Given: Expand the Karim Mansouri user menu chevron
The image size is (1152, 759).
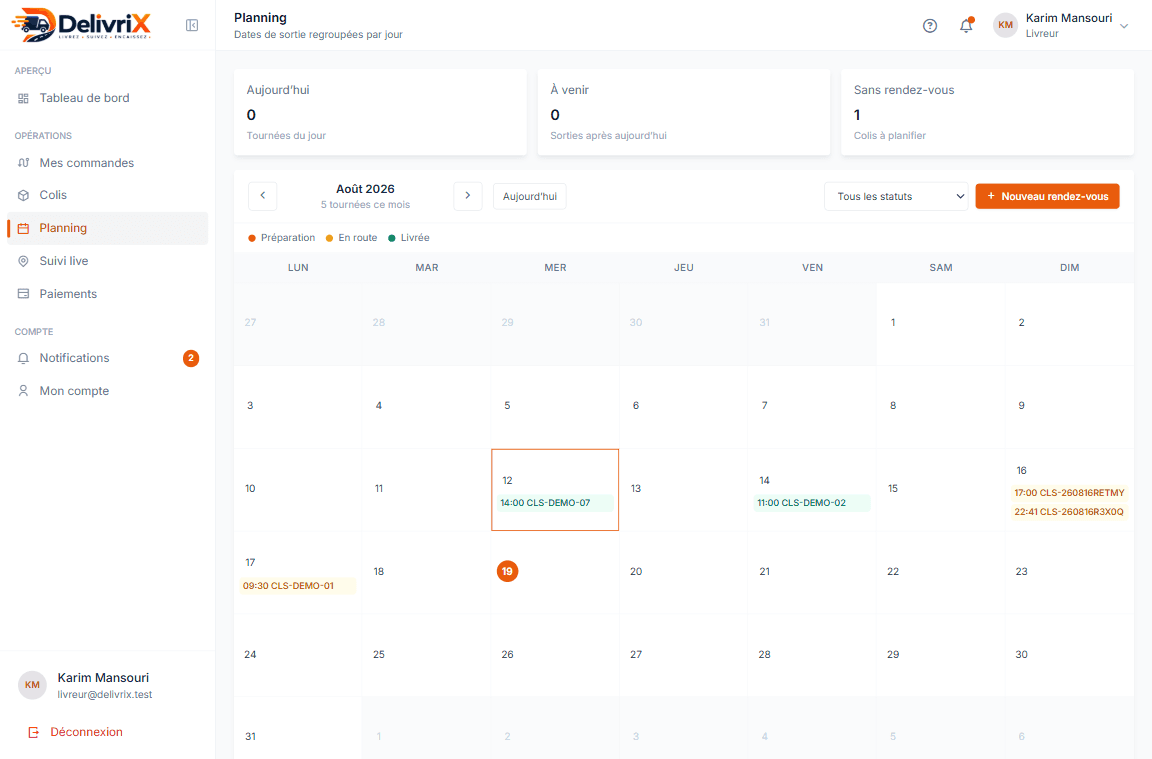Looking at the screenshot, I should [1123, 26].
